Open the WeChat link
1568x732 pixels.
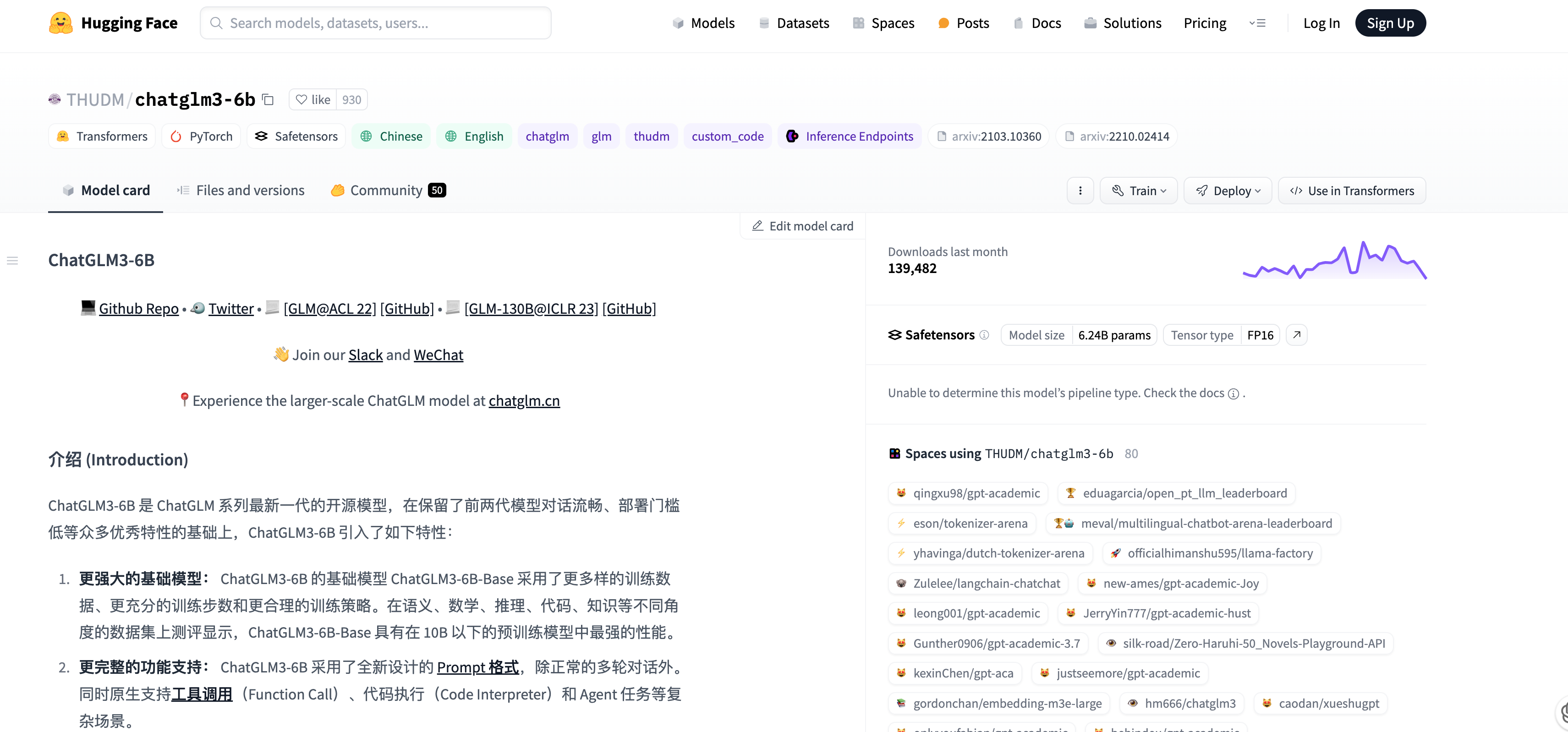438,355
